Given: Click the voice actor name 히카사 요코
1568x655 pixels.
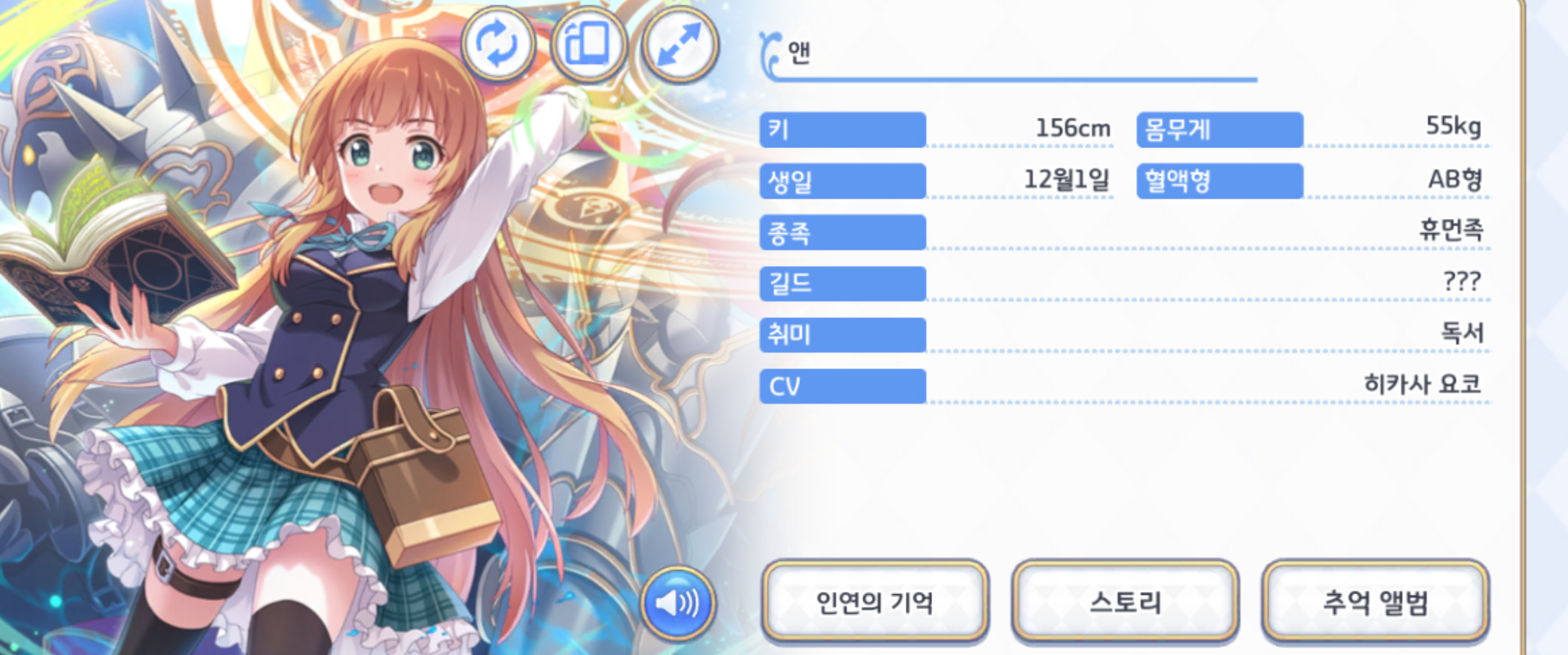Looking at the screenshot, I should [1423, 384].
